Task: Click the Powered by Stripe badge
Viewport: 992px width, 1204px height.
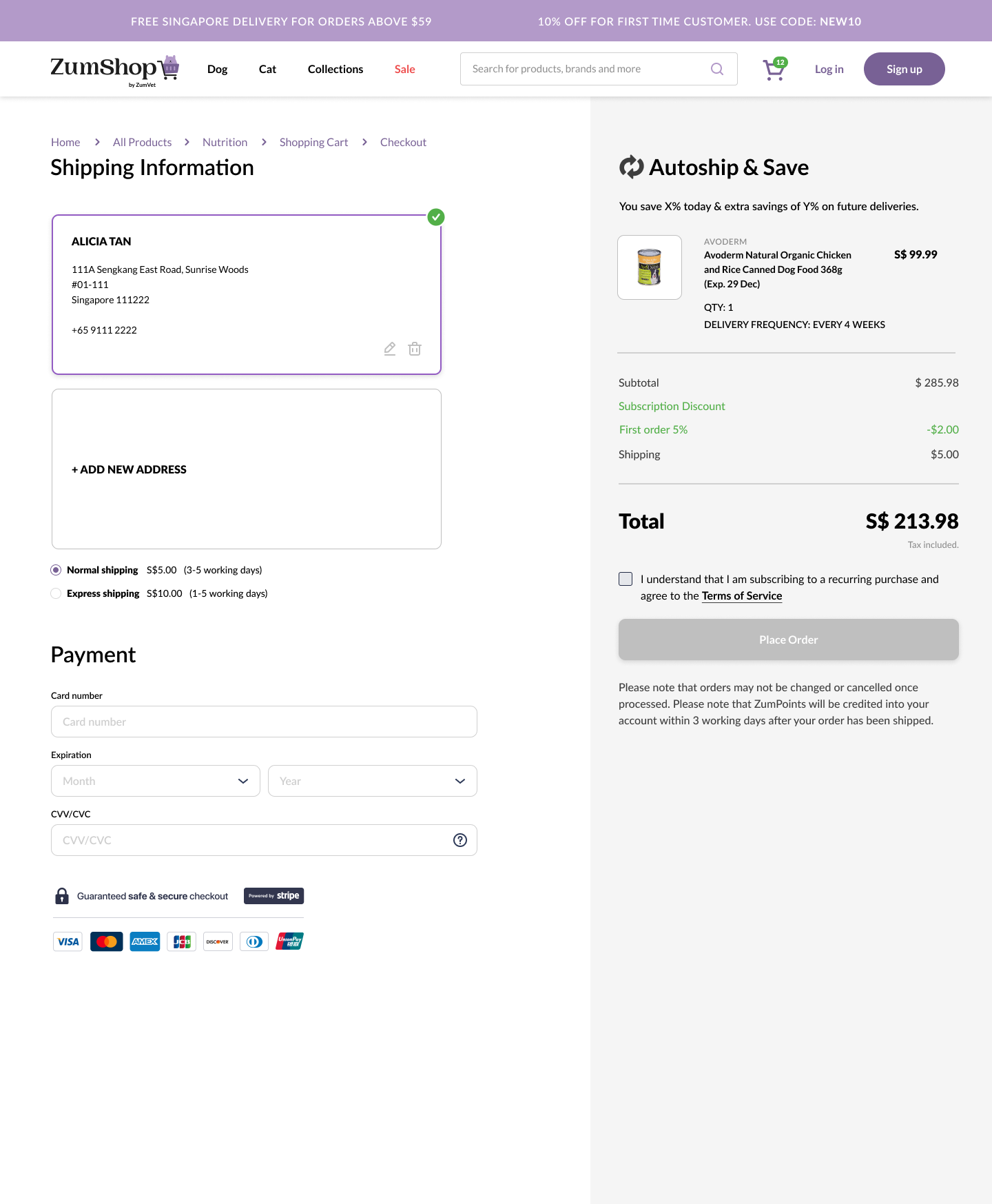Action: click(273, 896)
